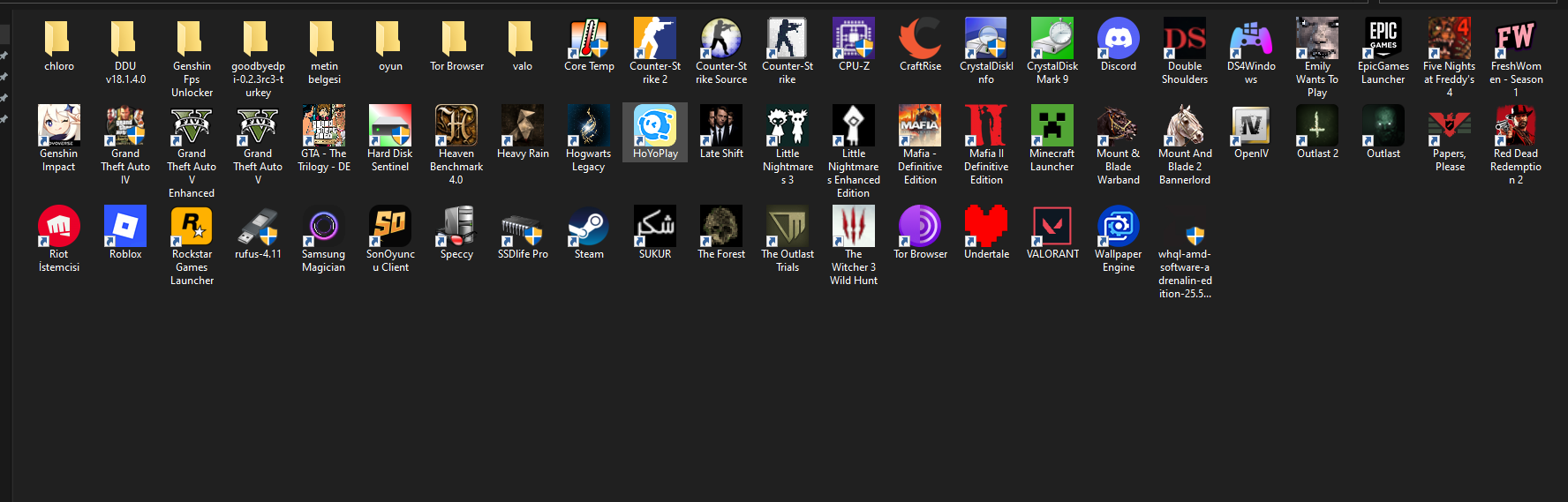1568x502 pixels.
Task: Select Five Nights at Freddy's 4 icon
Action: pyautogui.click(x=1450, y=38)
